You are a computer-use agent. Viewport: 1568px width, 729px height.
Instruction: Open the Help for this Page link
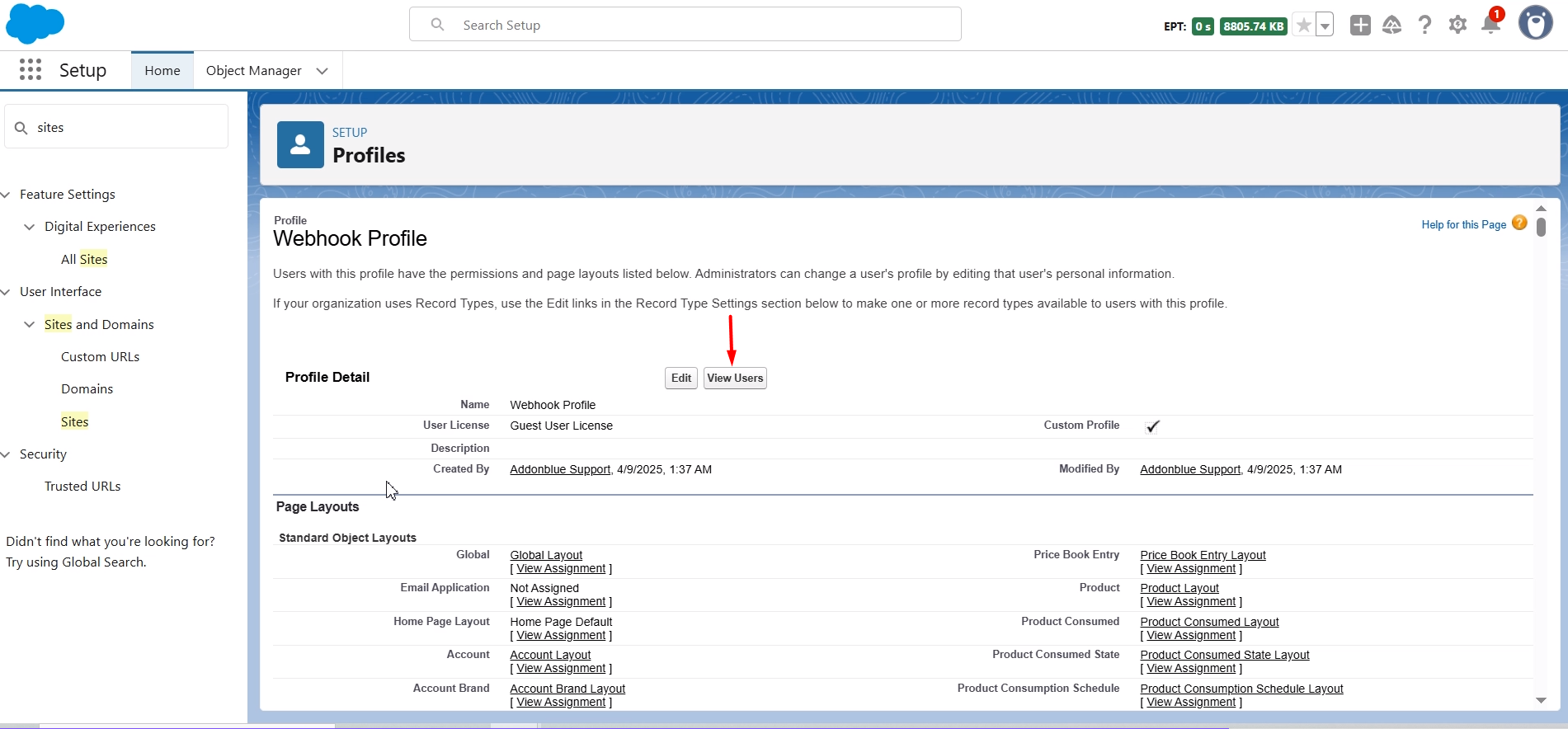[1463, 224]
